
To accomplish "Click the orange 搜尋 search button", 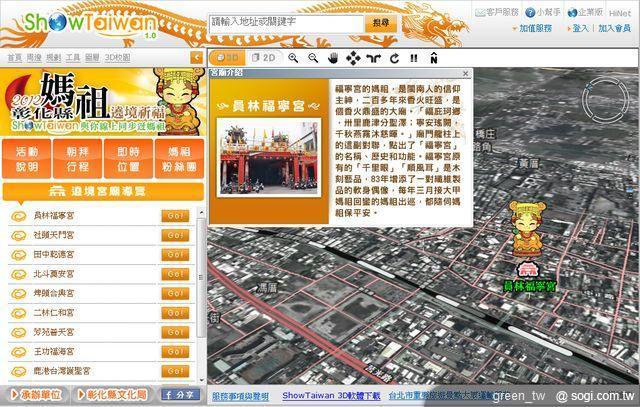I will point(381,23).
